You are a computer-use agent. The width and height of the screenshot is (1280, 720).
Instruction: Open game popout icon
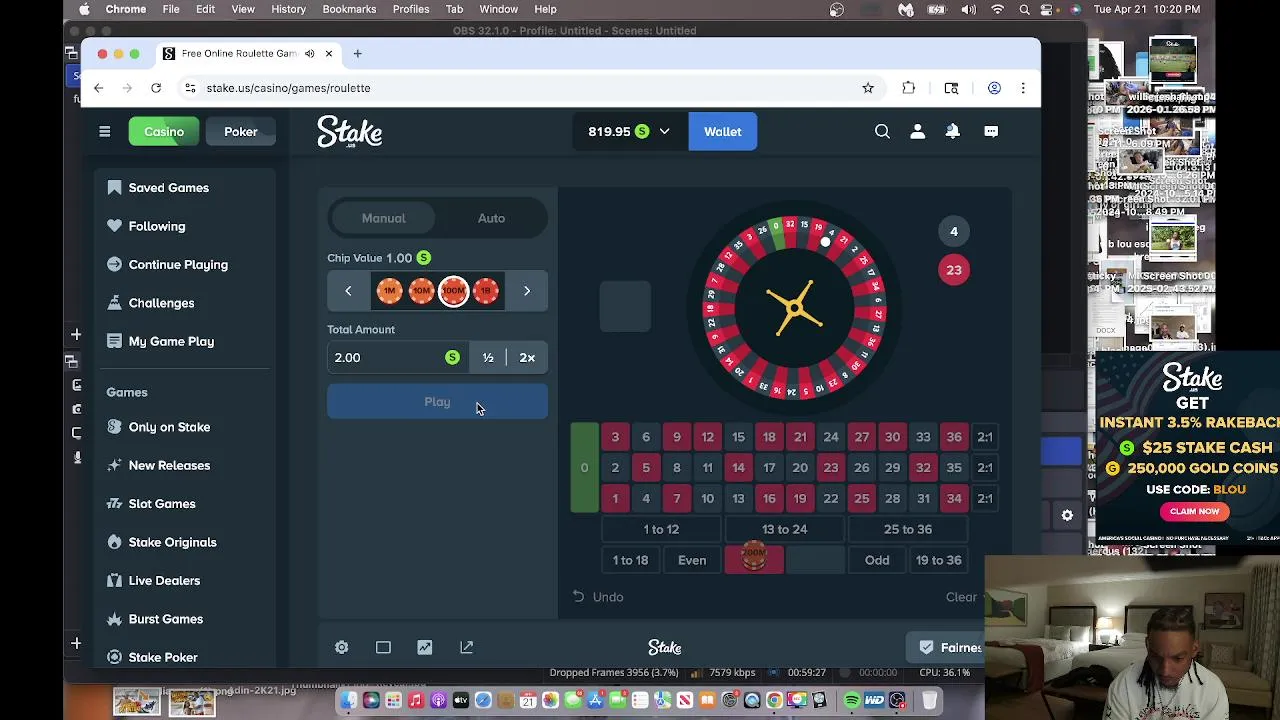[467, 647]
